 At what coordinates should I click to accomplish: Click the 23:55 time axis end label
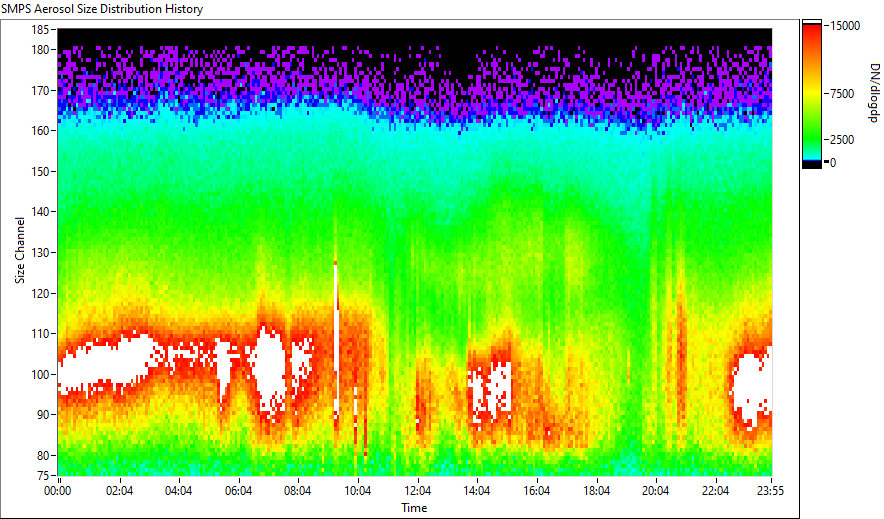[x=771, y=491]
